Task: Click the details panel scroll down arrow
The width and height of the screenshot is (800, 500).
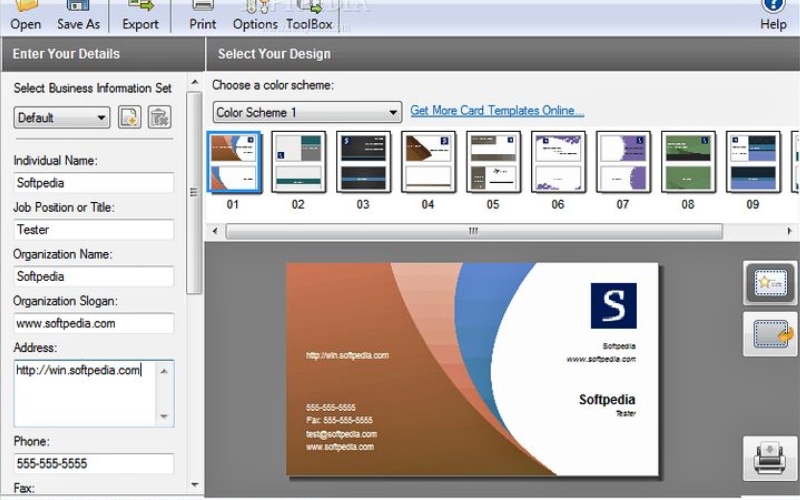Action: 194,485
